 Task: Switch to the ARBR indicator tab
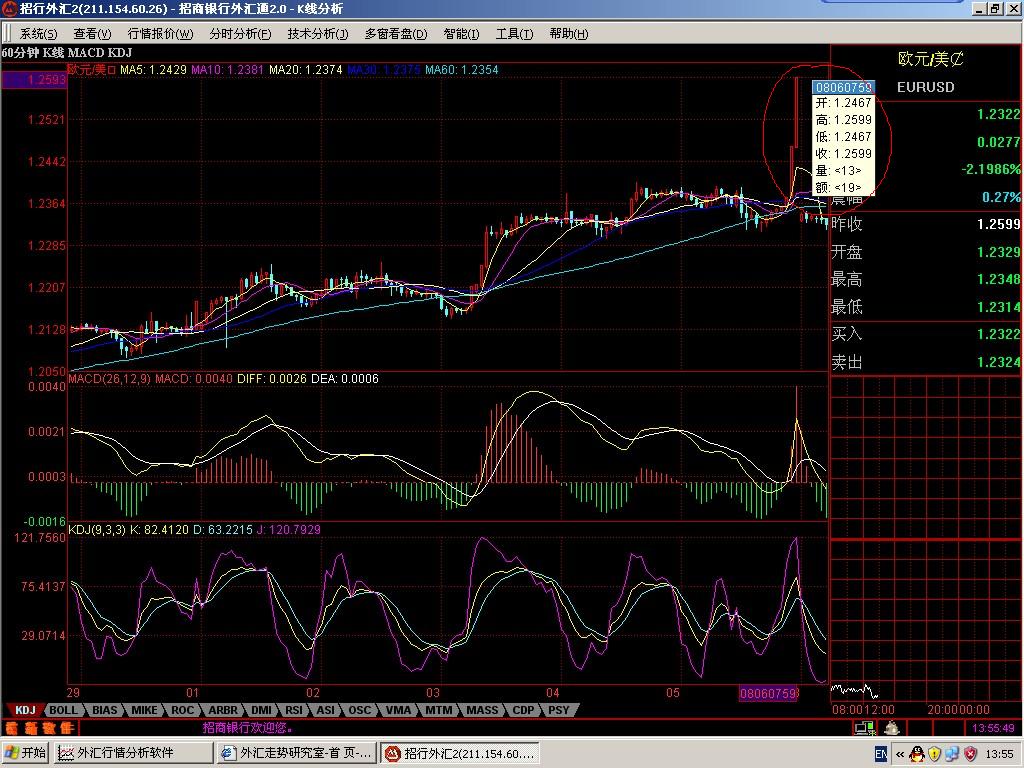pos(223,710)
